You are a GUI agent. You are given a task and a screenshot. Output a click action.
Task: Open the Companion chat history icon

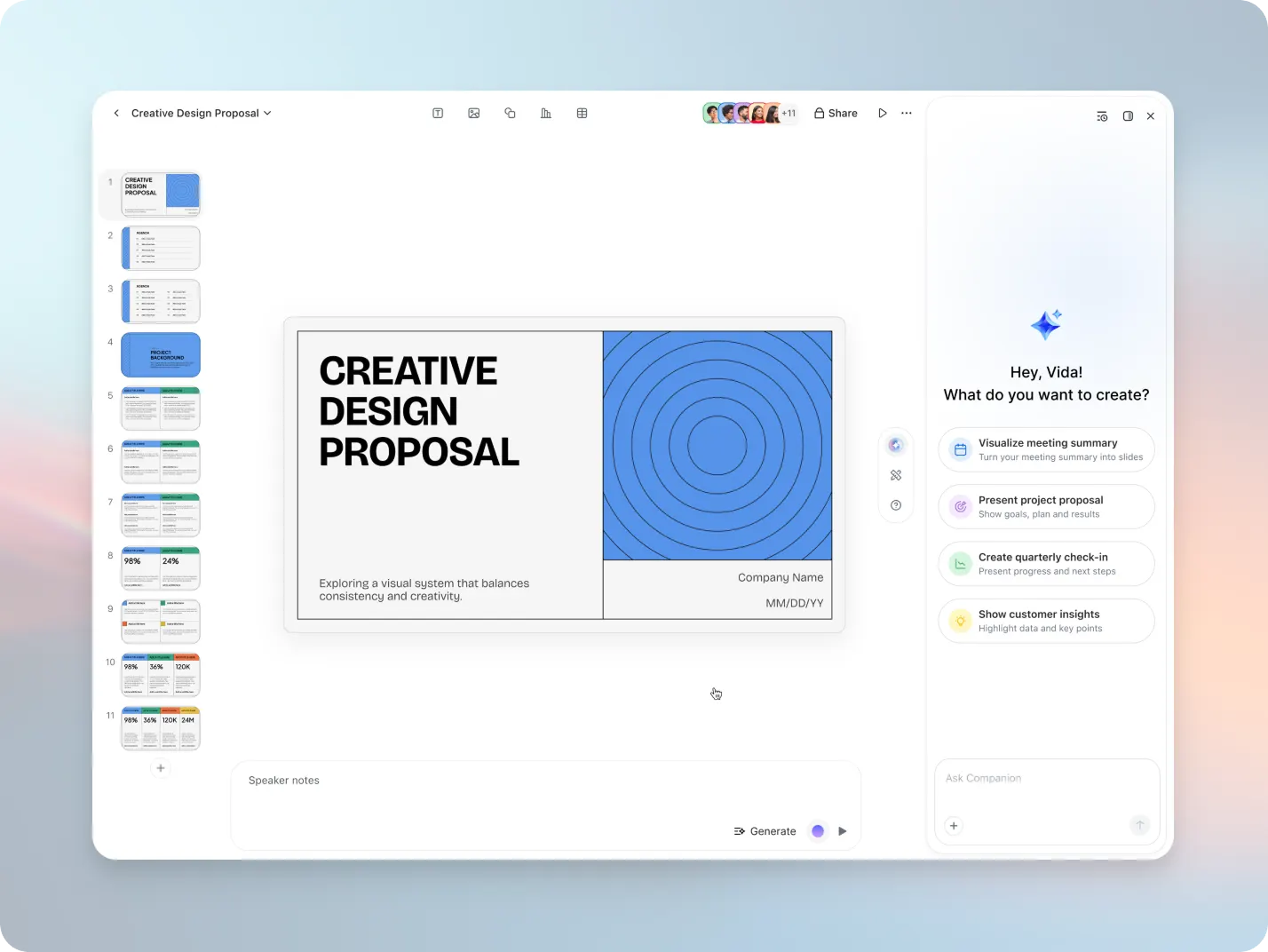[x=1102, y=116]
